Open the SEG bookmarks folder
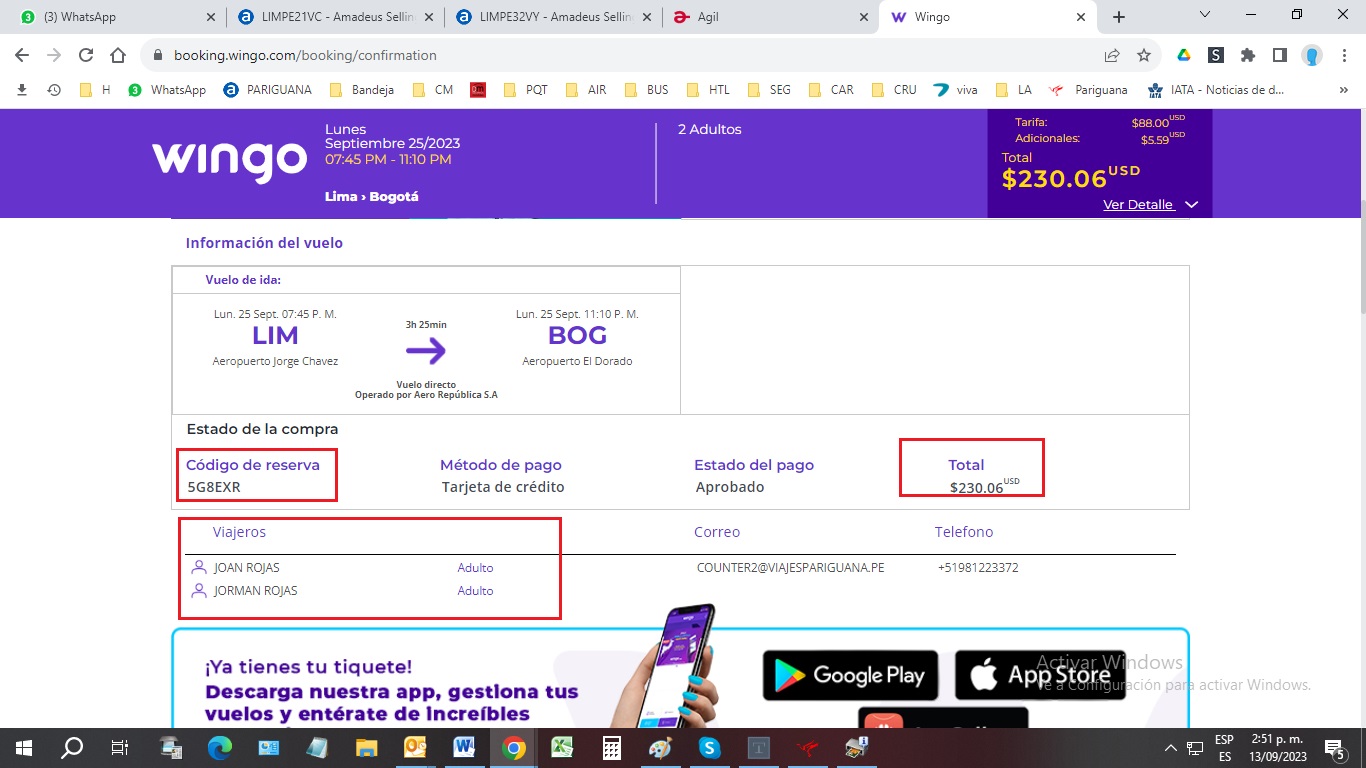Image resolution: width=1366 pixels, height=768 pixels. click(768, 90)
